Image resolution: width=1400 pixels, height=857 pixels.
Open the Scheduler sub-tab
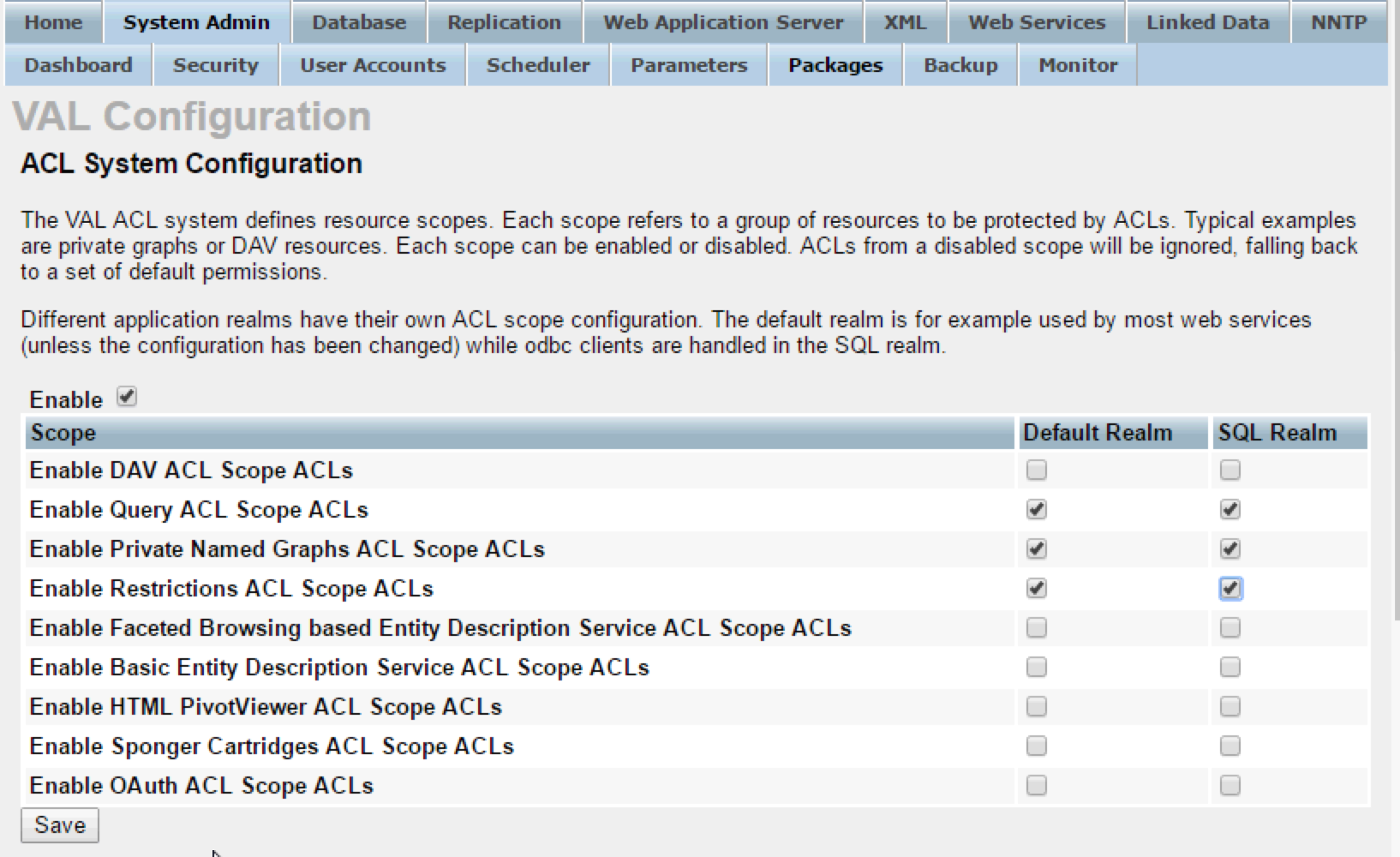(538, 65)
